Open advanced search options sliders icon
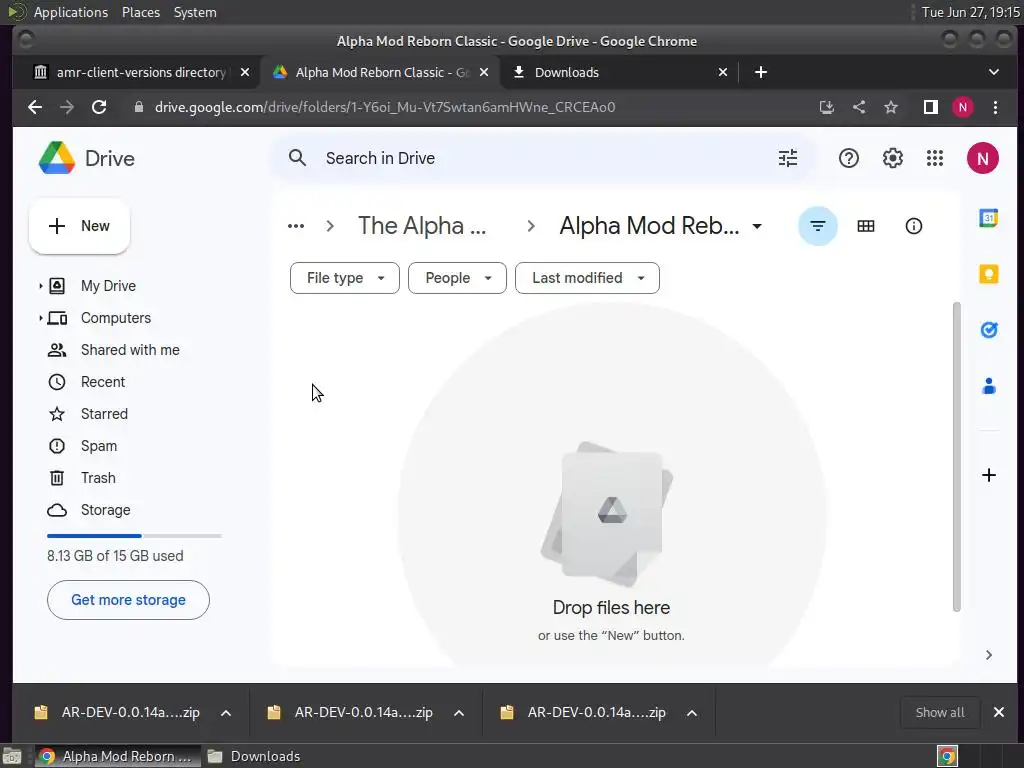Screen dimensions: 1024x768 click(x=788, y=158)
